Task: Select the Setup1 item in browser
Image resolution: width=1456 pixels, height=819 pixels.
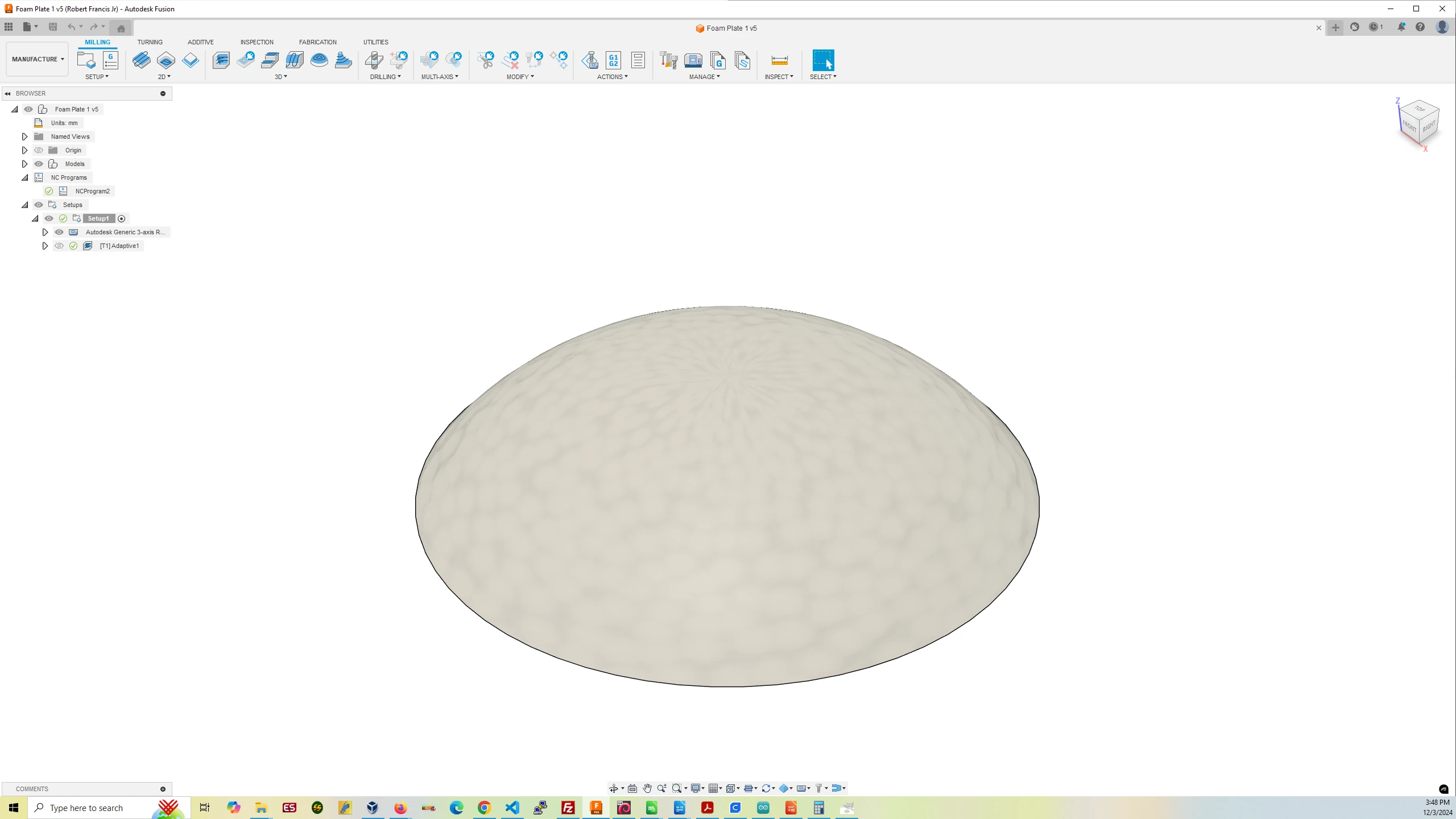Action: coord(98,218)
